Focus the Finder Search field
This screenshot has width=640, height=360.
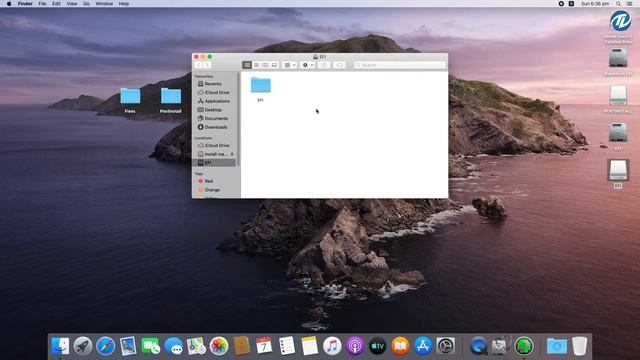point(400,65)
